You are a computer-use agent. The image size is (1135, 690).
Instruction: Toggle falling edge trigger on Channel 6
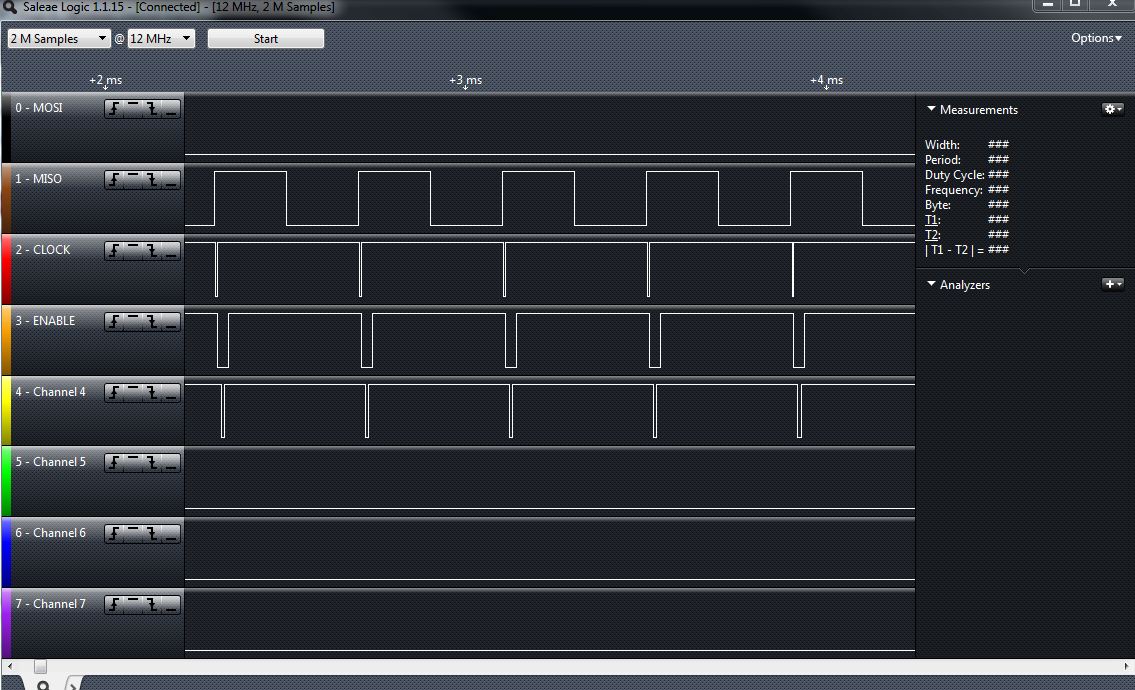[152, 534]
